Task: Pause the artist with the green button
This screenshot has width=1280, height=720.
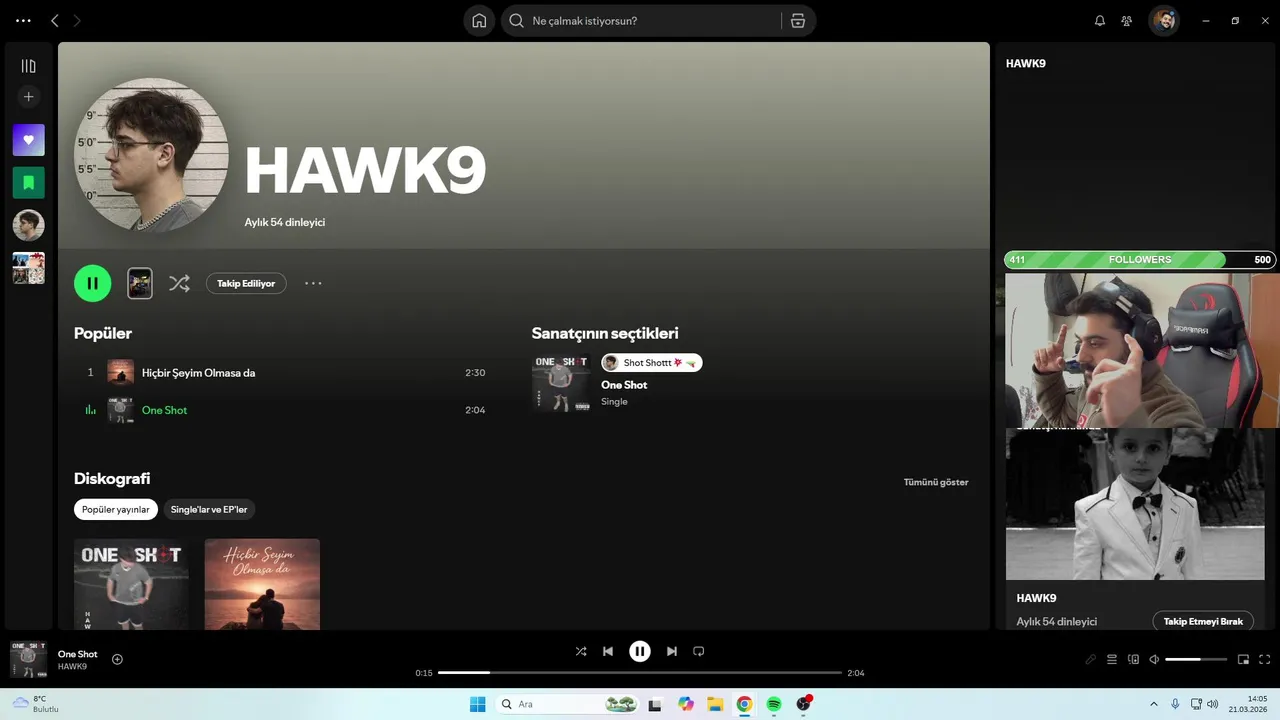Action: coord(92,283)
